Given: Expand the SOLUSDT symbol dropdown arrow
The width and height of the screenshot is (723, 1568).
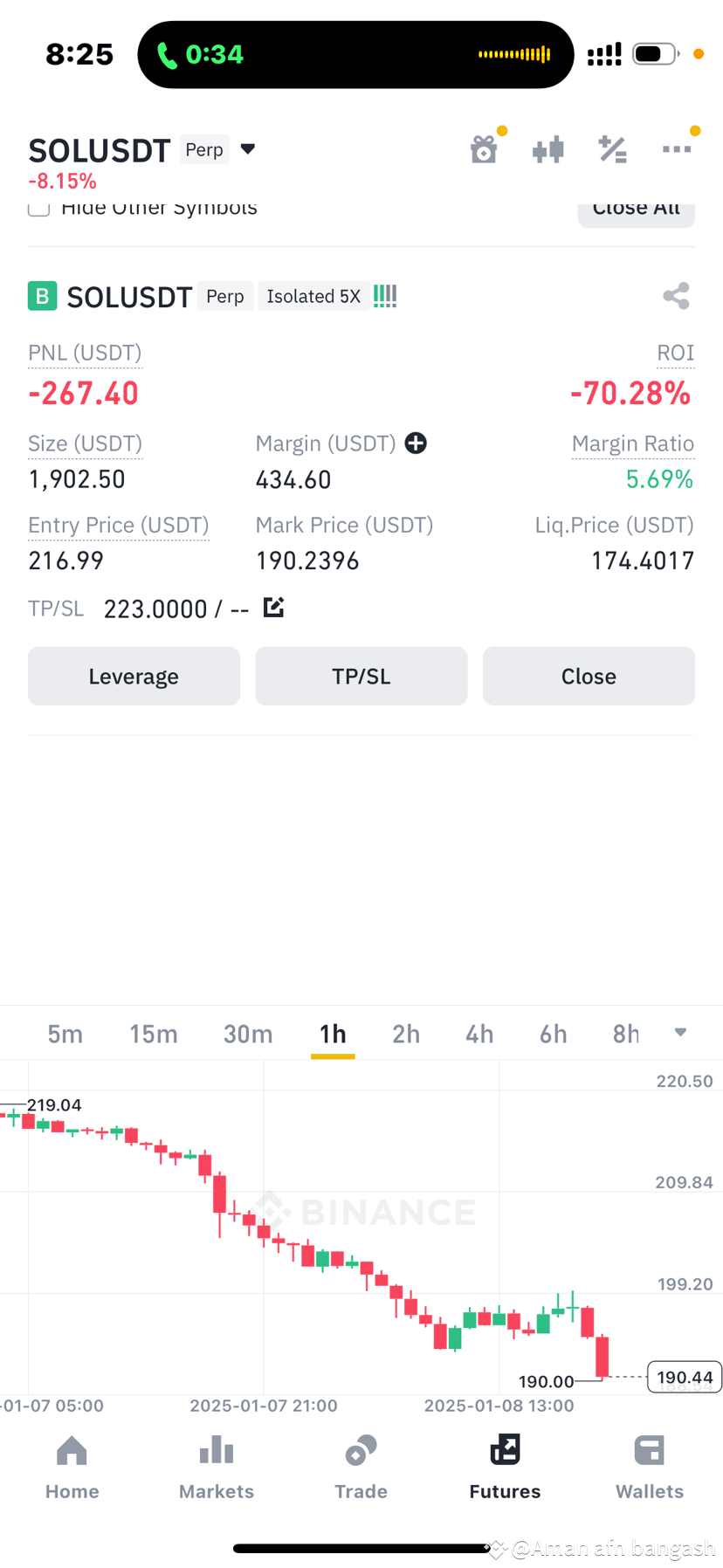Looking at the screenshot, I should click(x=248, y=149).
